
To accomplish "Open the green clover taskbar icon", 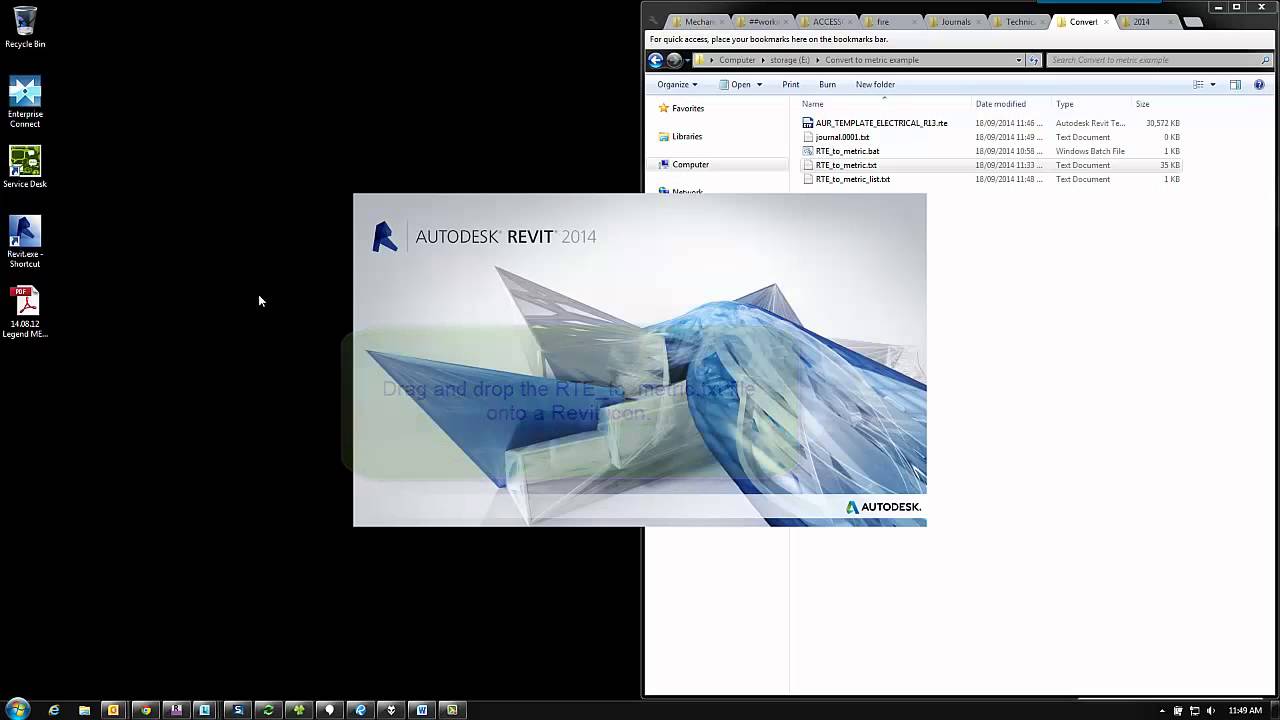I will click(x=298, y=710).
